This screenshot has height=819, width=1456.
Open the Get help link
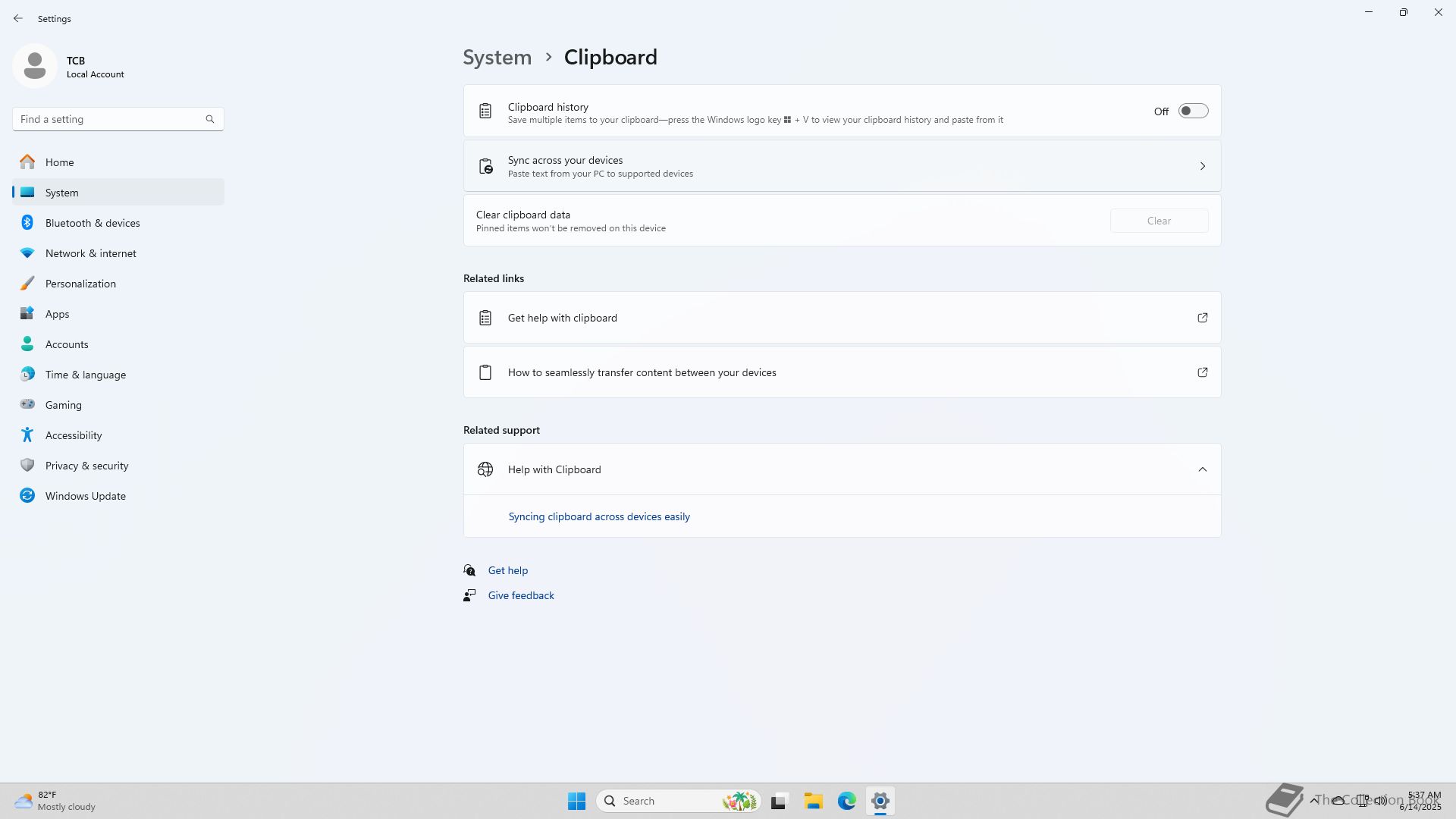click(507, 570)
